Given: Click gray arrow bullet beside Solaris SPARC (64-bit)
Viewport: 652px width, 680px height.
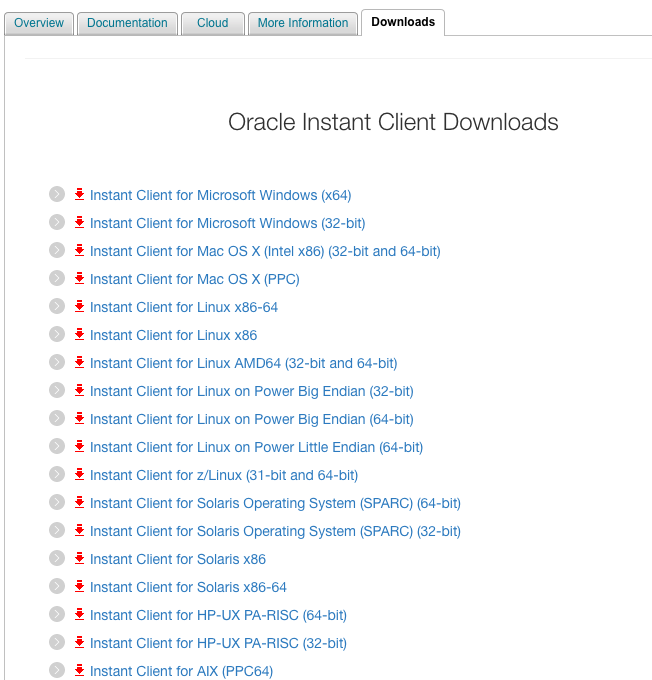Looking at the screenshot, I should pyautogui.click(x=57, y=502).
